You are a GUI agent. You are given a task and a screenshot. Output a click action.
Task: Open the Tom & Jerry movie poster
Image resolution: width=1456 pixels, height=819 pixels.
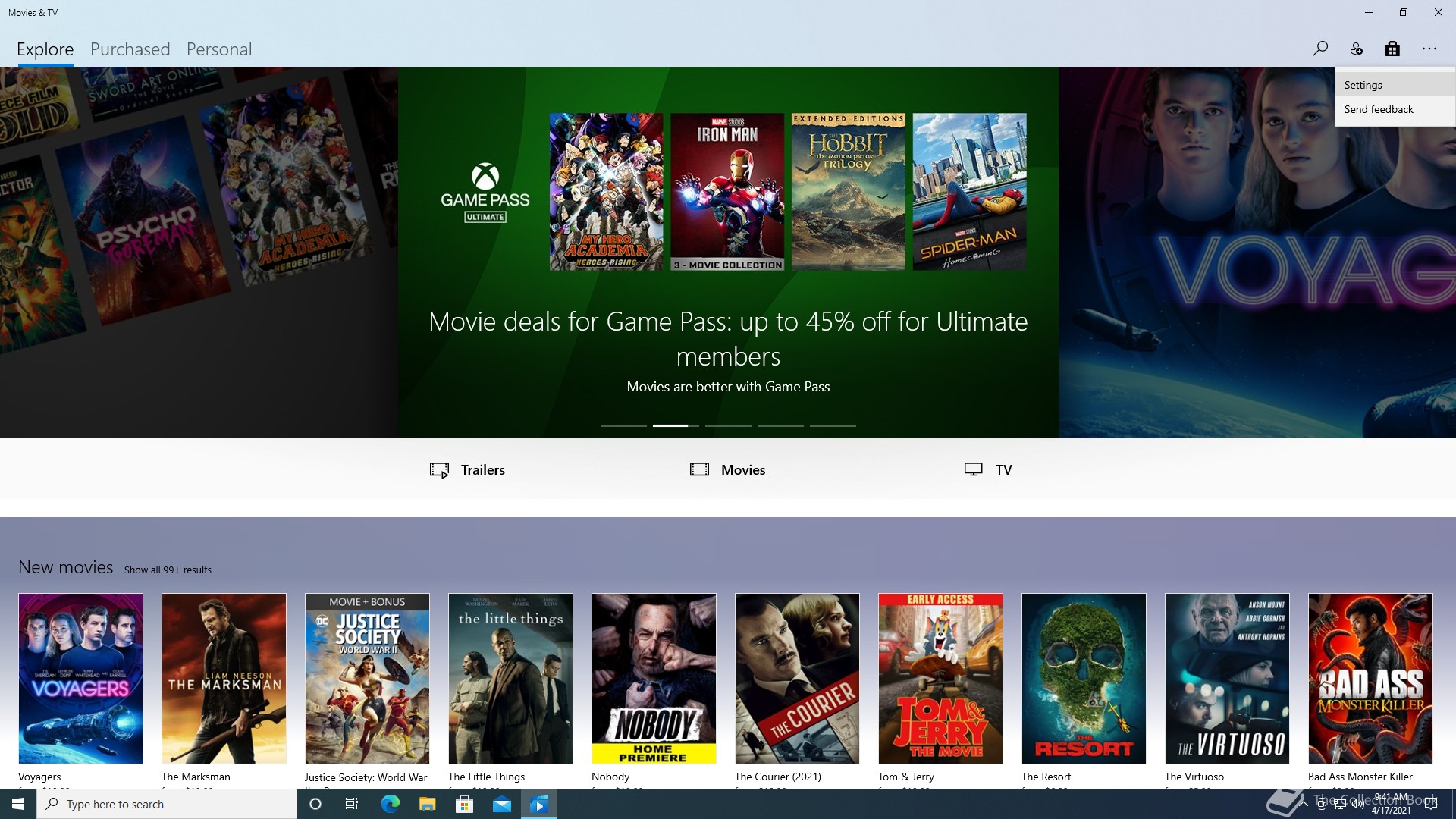(x=940, y=679)
